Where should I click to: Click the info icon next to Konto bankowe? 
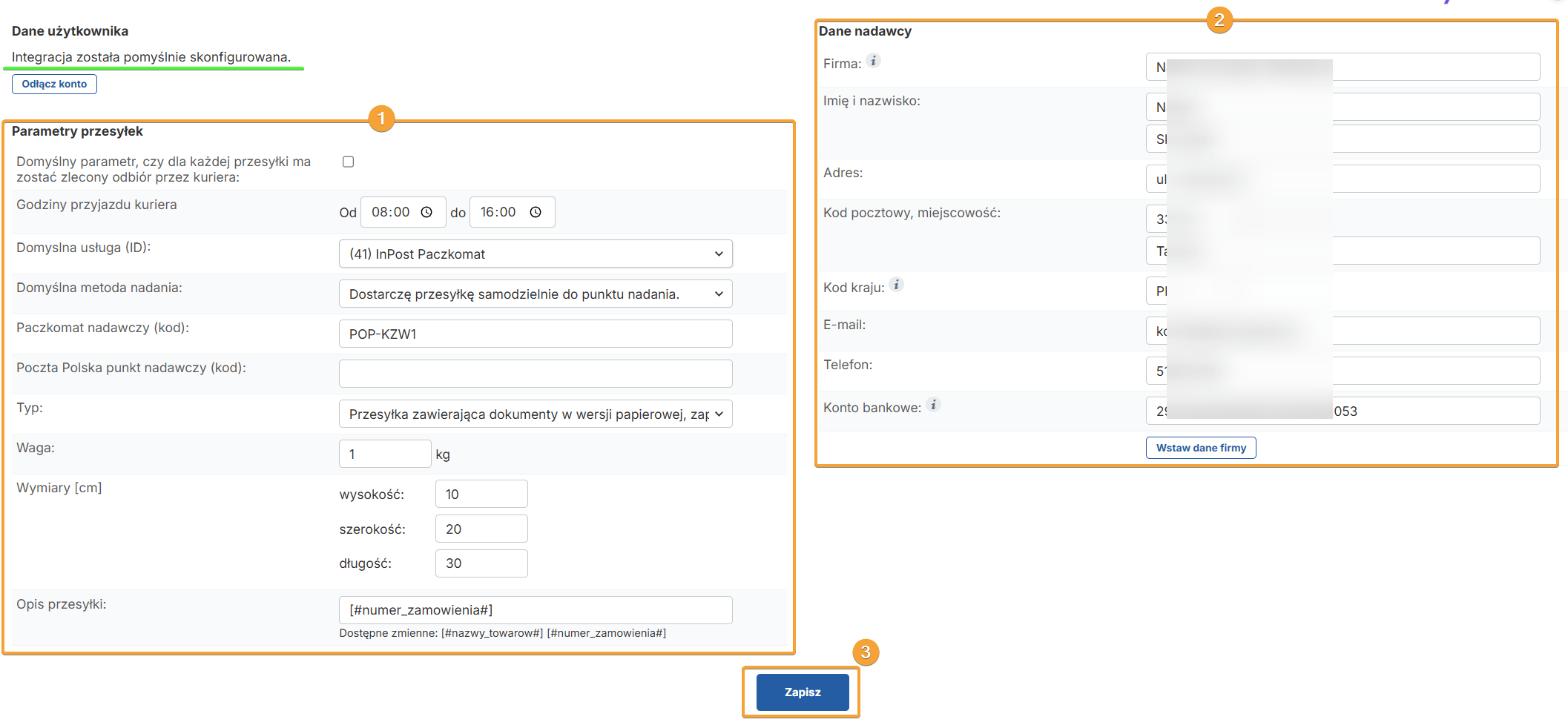click(934, 406)
